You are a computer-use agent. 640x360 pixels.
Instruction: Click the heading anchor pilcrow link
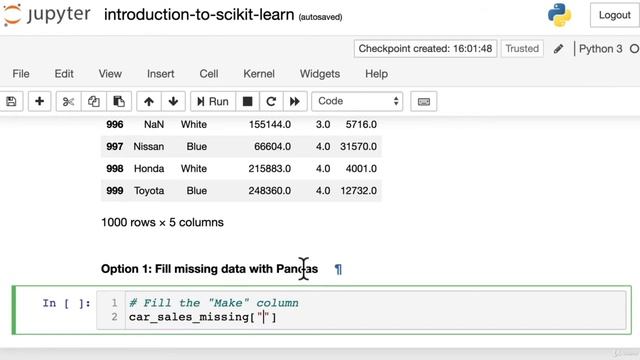[338, 269]
